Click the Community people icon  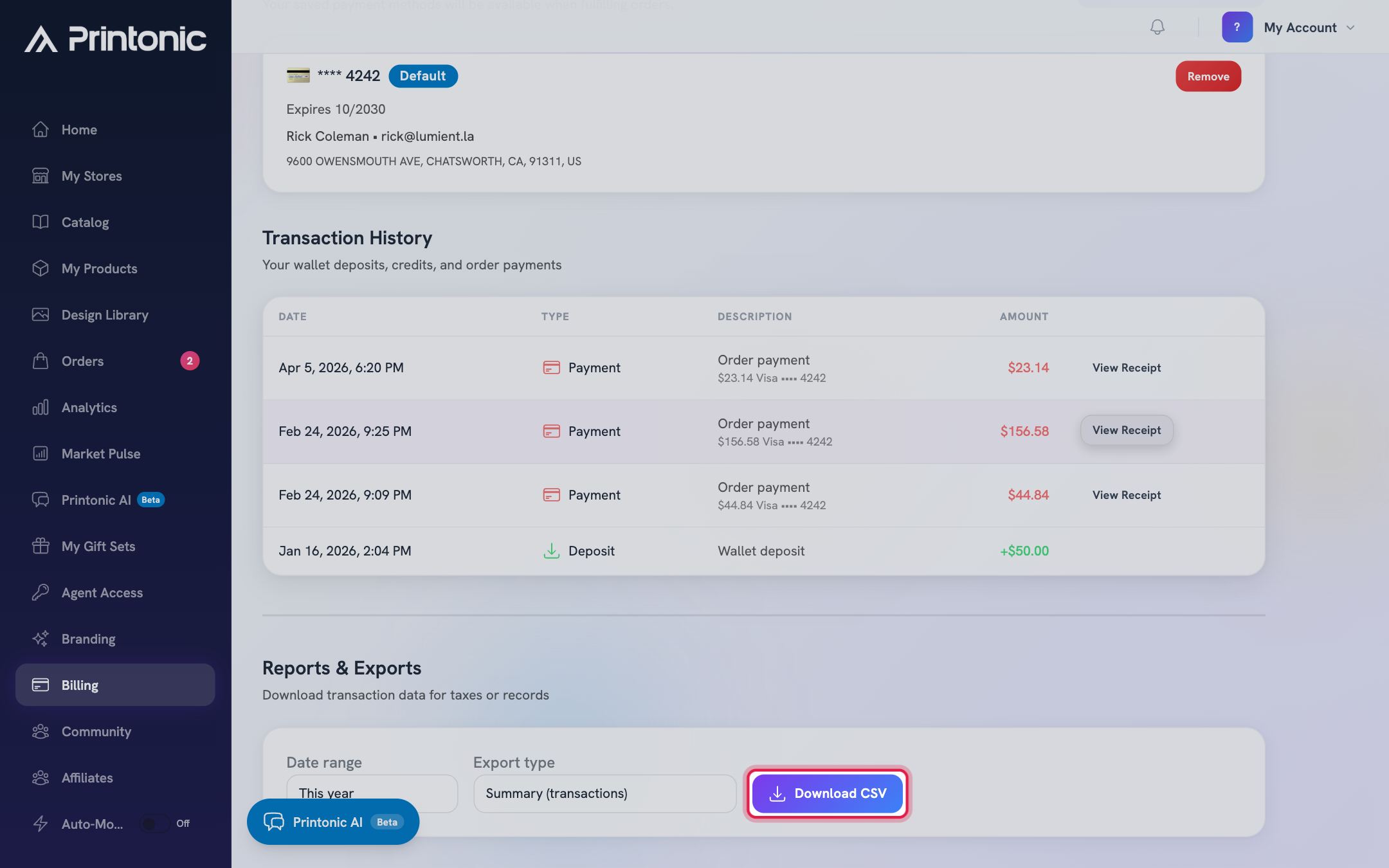pyautogui.click(x=41, y=731)
